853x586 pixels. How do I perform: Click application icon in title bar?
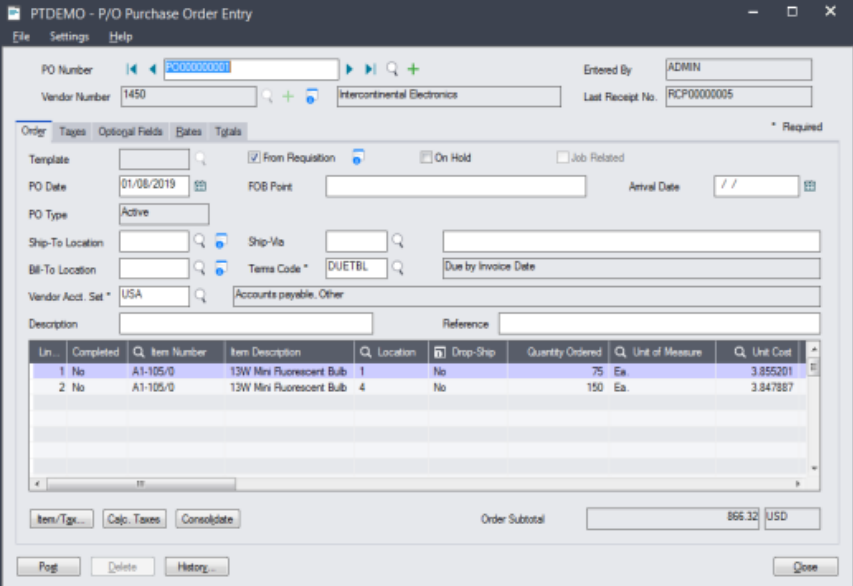14,13
